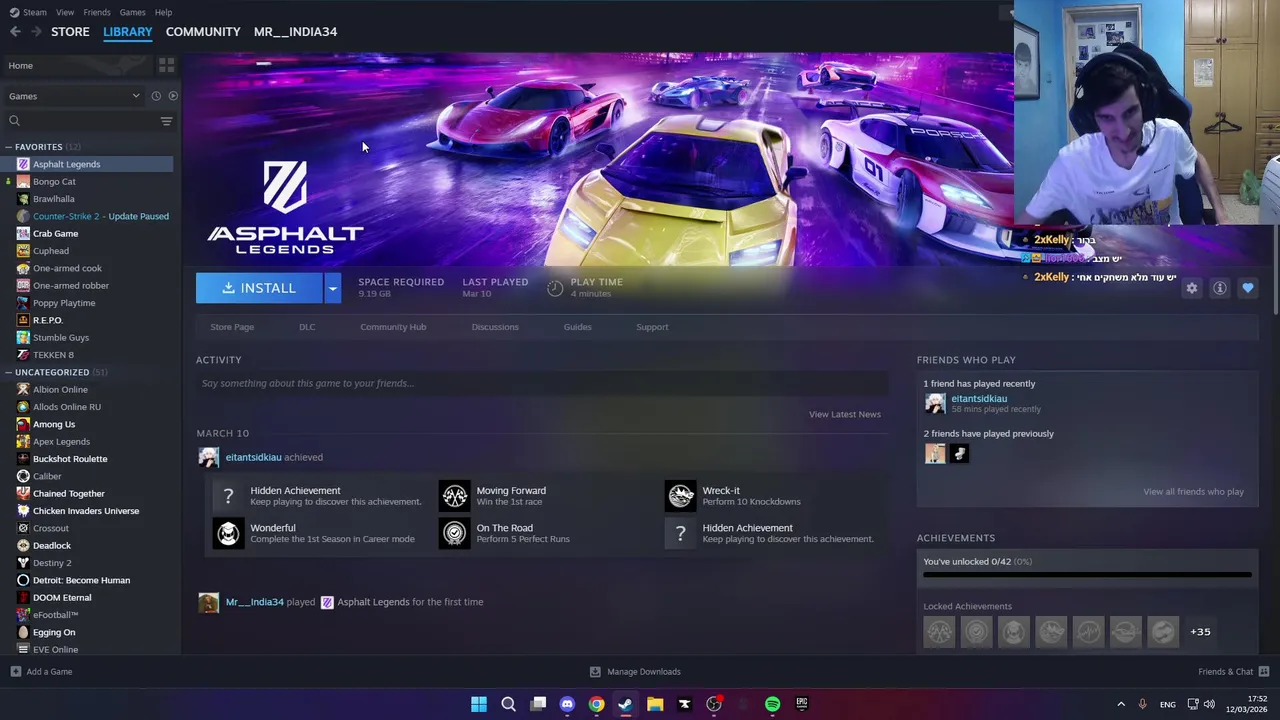The width and height of the screenshot is (1280, 720).
Task: Click Add a Game
Action: (x=41, y=672)
